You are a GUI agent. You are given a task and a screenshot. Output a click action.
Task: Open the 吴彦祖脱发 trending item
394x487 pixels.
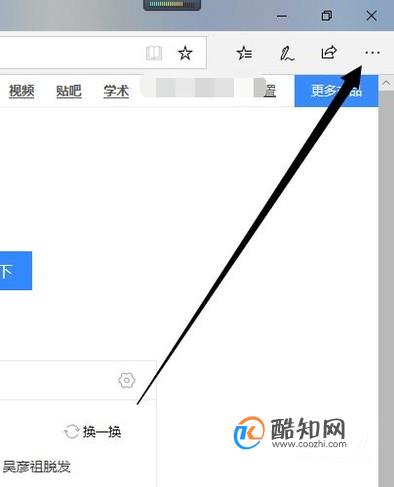pyautogui.click(x=37, y=467)
